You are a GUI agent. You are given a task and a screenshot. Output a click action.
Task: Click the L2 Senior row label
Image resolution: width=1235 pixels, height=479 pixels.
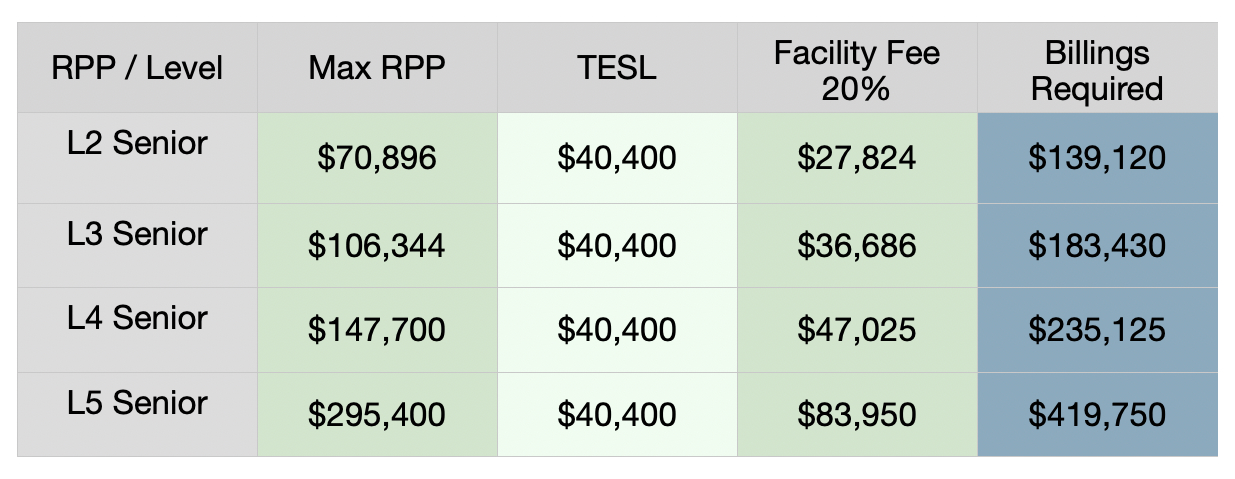(138, 143)
